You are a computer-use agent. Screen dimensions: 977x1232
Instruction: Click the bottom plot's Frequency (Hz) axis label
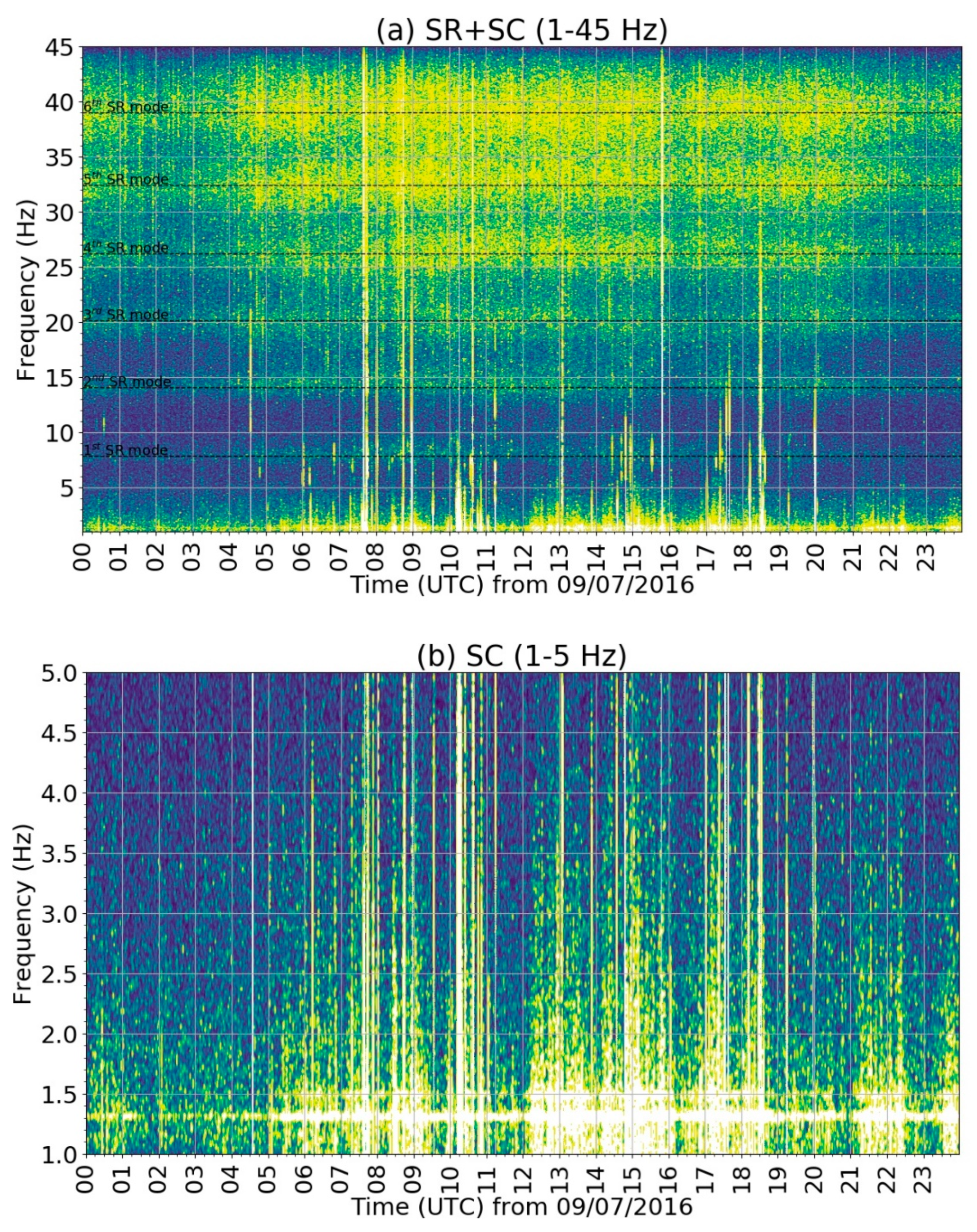click(23, 914)
